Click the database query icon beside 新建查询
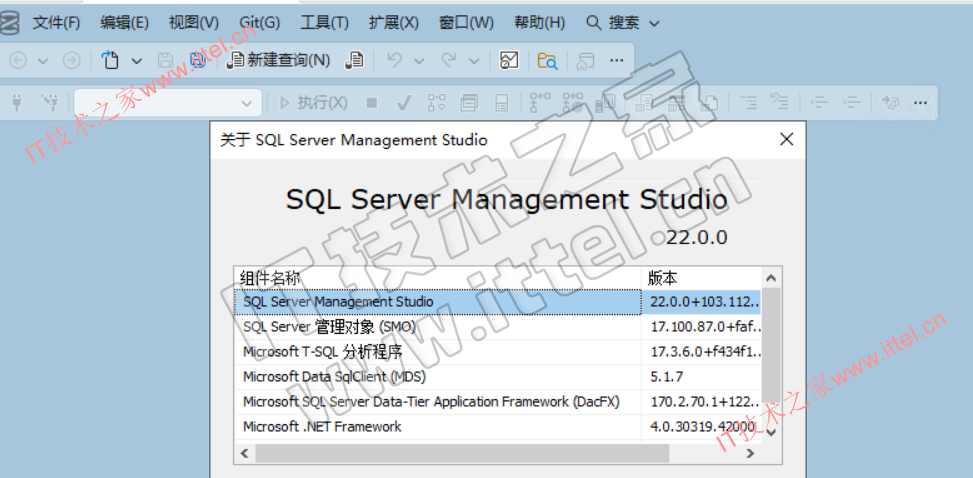Screen dimensions: 973x478 [354, 60]
